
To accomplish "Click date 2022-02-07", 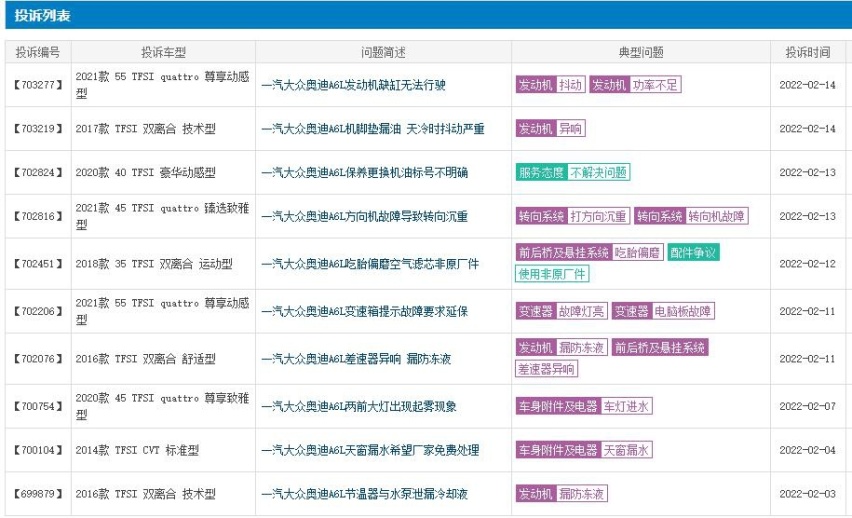I will click(x=807, y=407).
